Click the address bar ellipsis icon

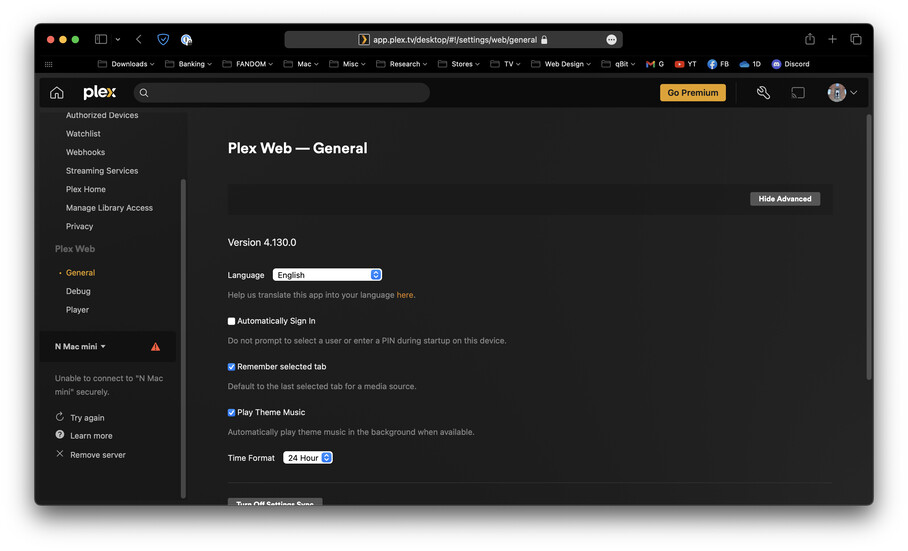click(612, 39)
